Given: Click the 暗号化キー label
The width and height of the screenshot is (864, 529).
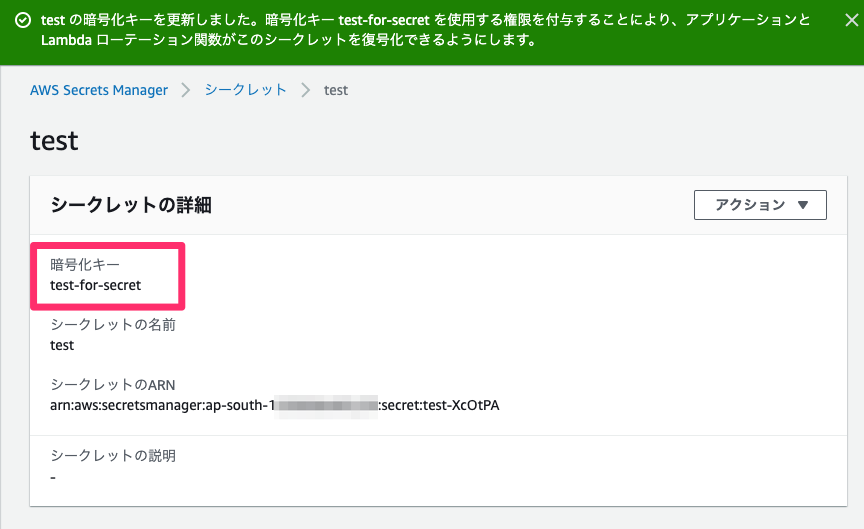Looking at the screenshot, I should [85, 264].
